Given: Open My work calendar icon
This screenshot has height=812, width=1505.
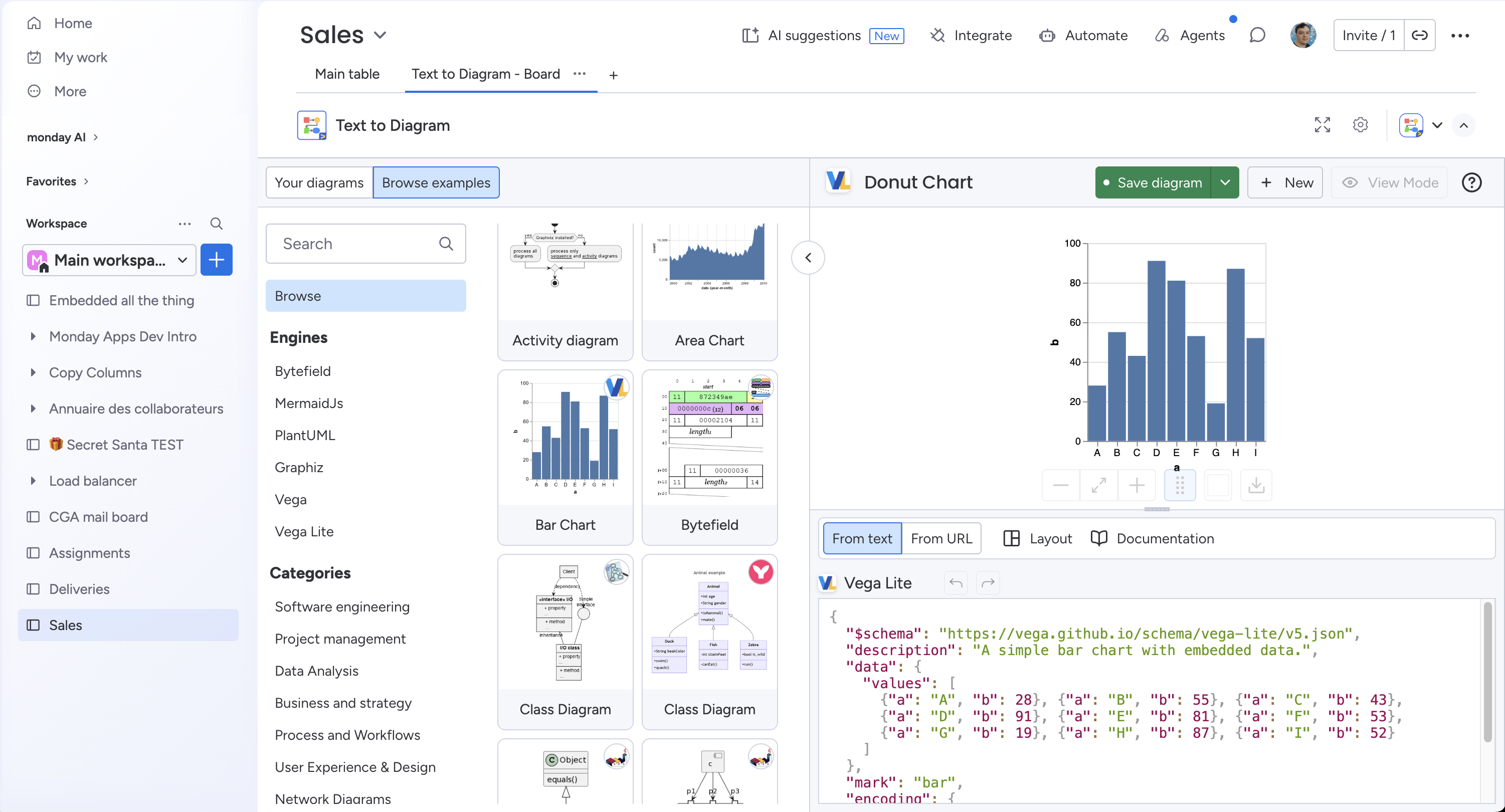Looking at the screenshot, I should (35, 57).
